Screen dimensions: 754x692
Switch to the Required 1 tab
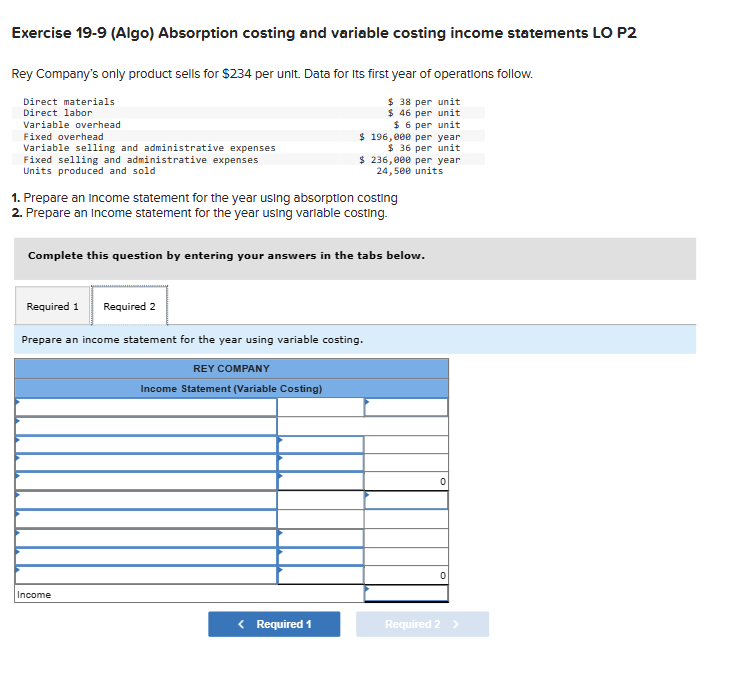[x=52, y=306]
